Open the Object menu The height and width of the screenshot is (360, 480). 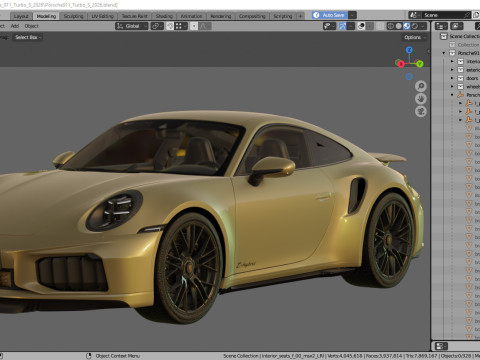(31, 26)
